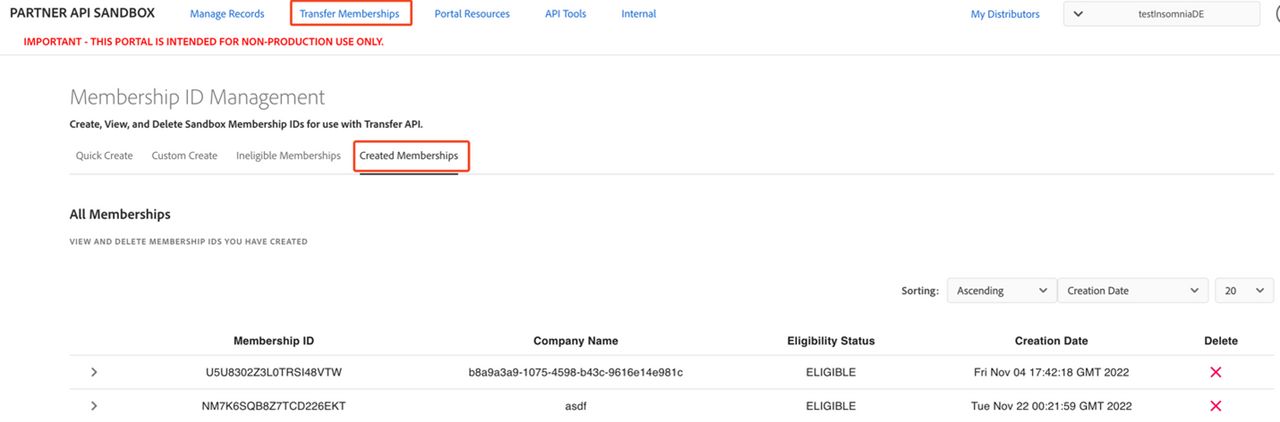Viewport: 1280px width, 422px height.
Task: Open the Transfer Memberships menu
Action: (349, 14)
